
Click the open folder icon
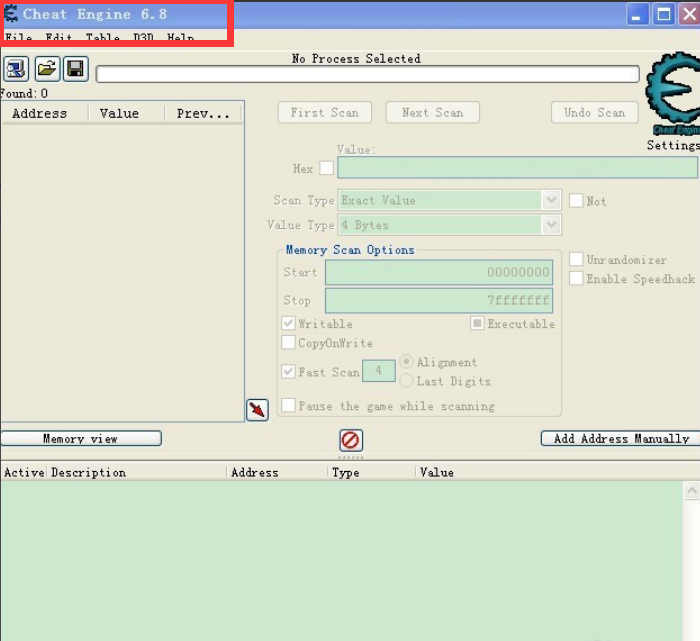(x=47, y=69)
